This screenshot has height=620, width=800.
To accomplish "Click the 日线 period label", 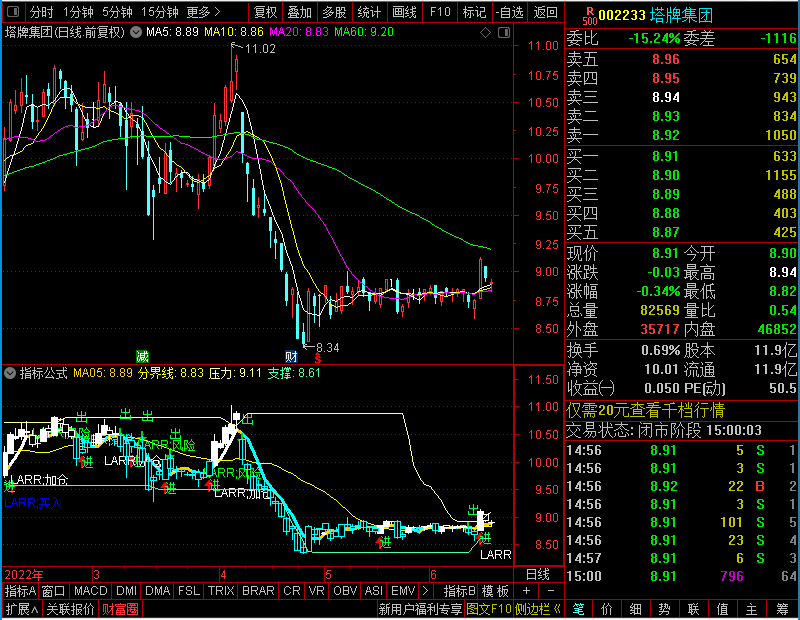I will pos(538,575).
